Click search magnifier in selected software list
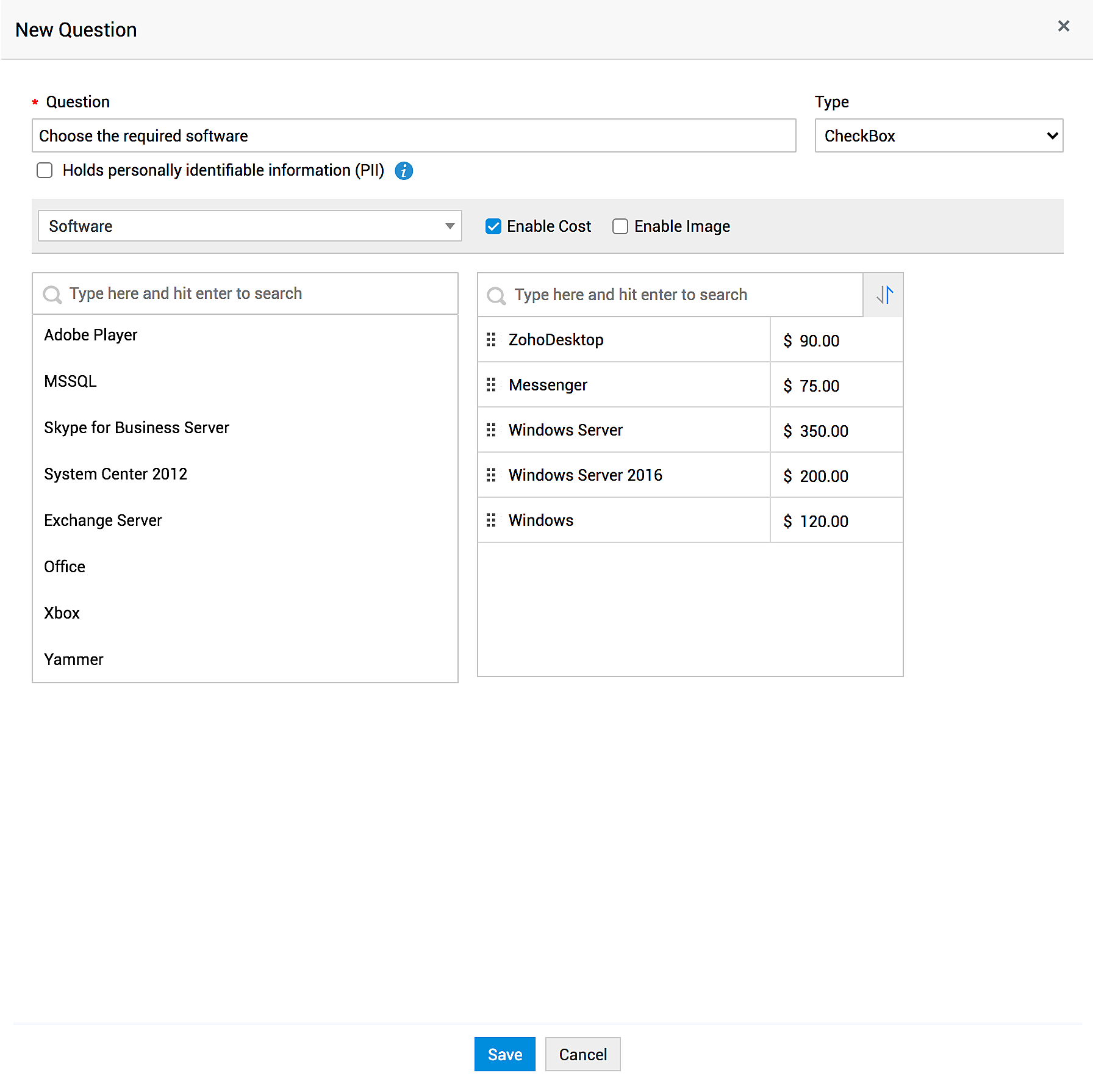The image size is (1093, 1092). [496, 296]
